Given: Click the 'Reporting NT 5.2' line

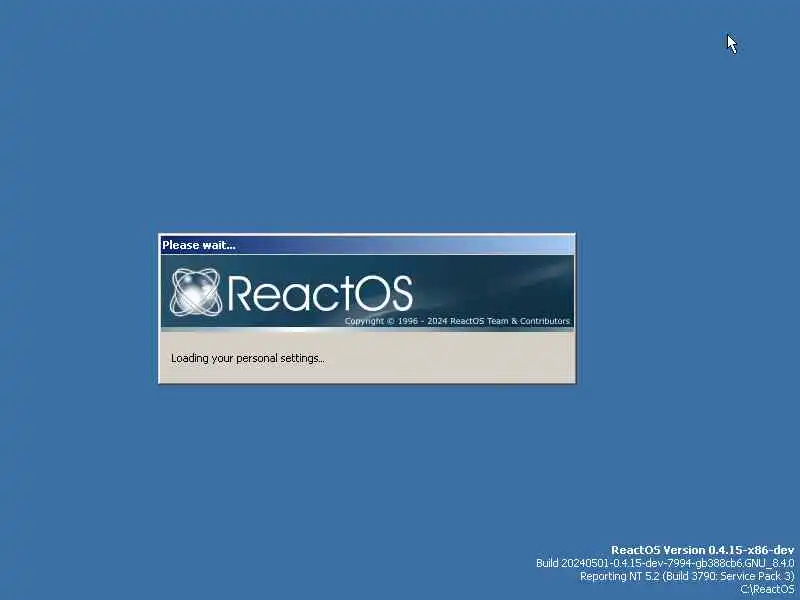Looking at the screenshot, I should point(687,576).
